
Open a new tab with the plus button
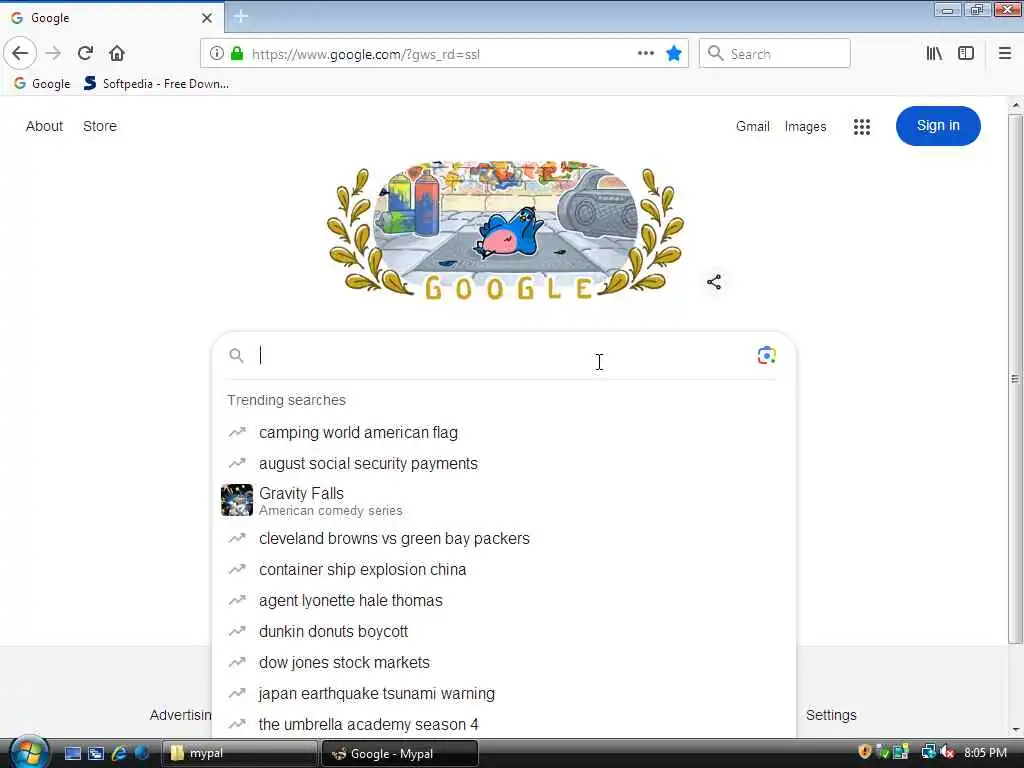(241, 17)
